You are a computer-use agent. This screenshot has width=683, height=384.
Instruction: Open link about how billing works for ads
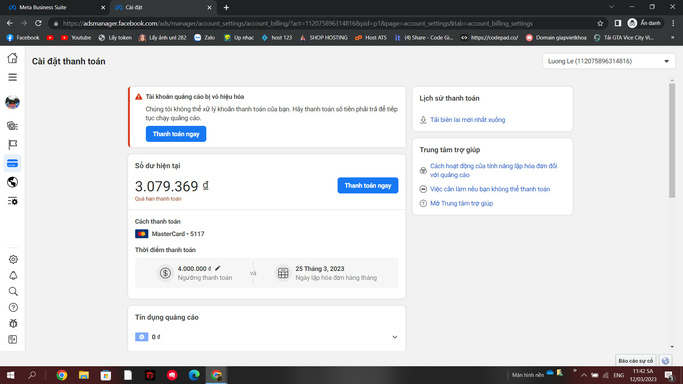[494, 170]
